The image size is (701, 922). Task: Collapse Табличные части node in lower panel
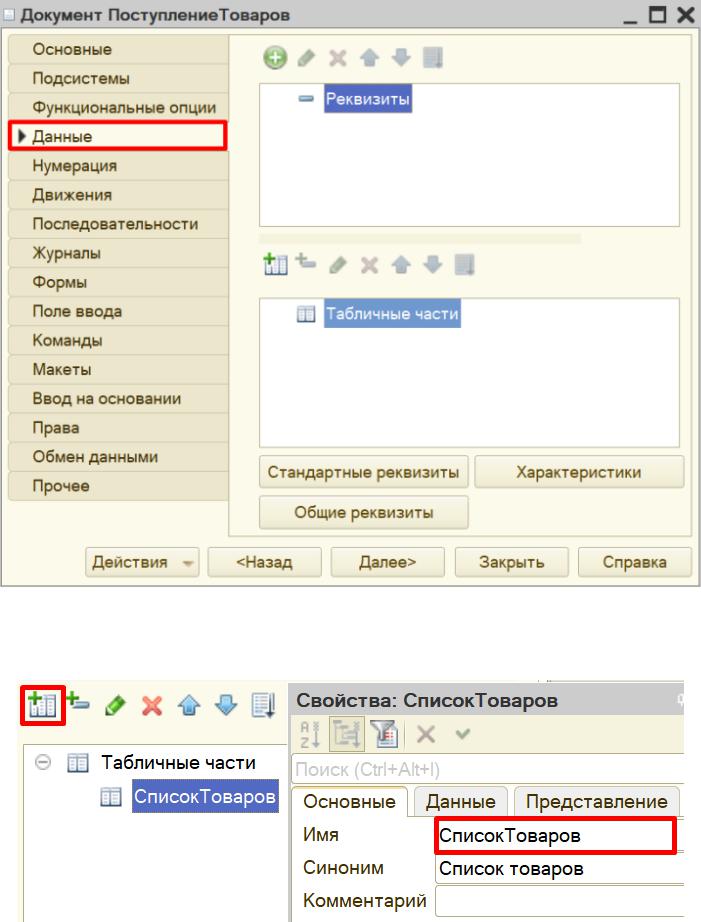click(43, 762)
